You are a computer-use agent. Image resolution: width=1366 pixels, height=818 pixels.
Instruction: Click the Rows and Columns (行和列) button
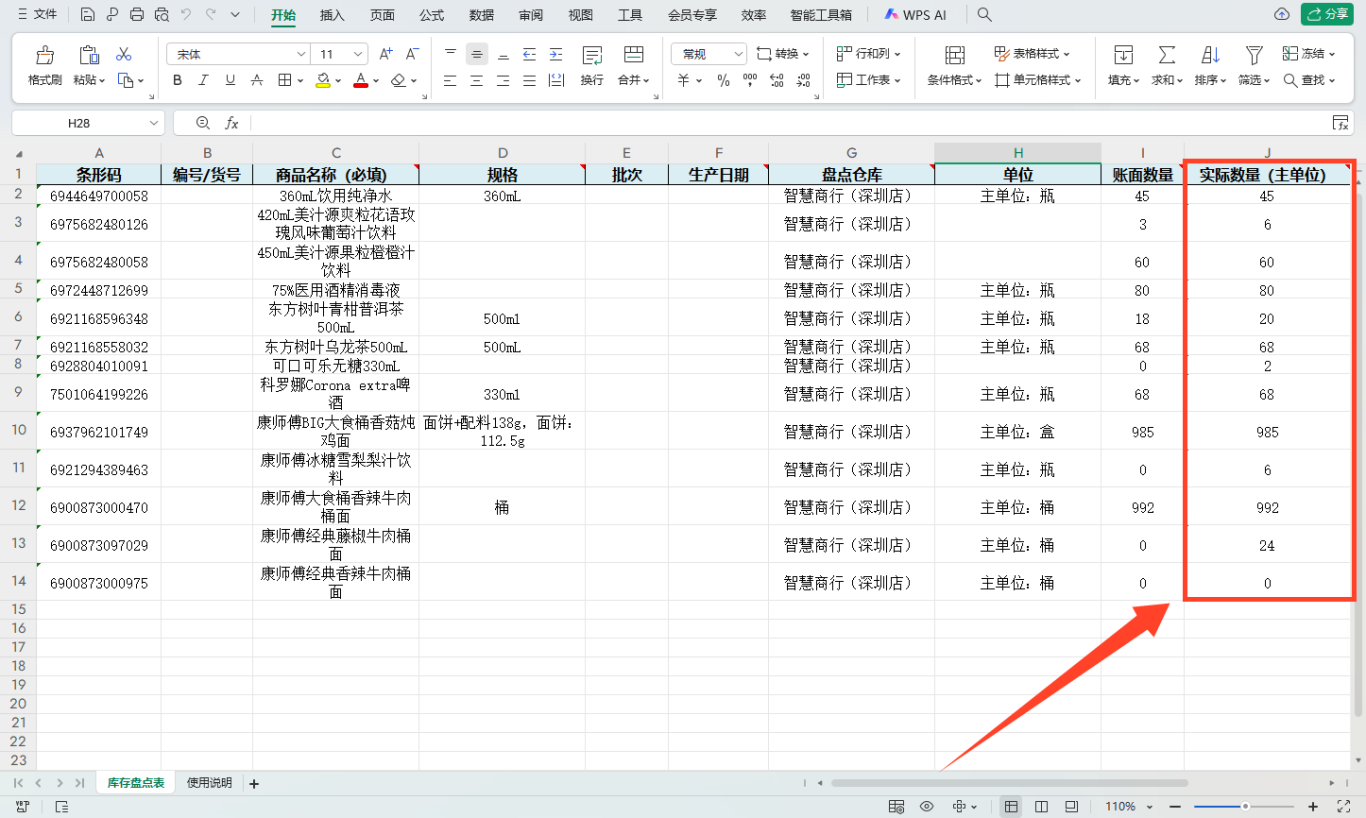[x=868, y=54]
